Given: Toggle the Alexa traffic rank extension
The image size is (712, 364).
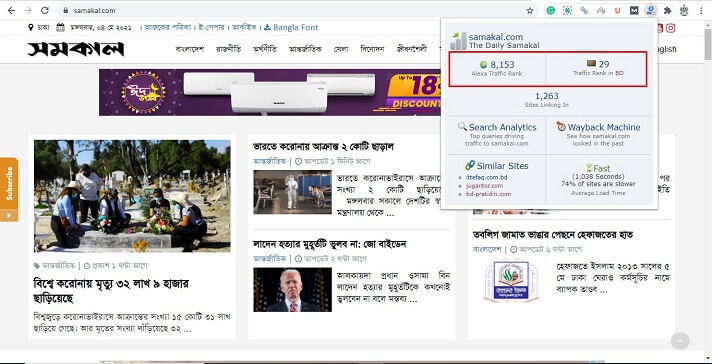Looking at the screenshot, I should (651, 10).
